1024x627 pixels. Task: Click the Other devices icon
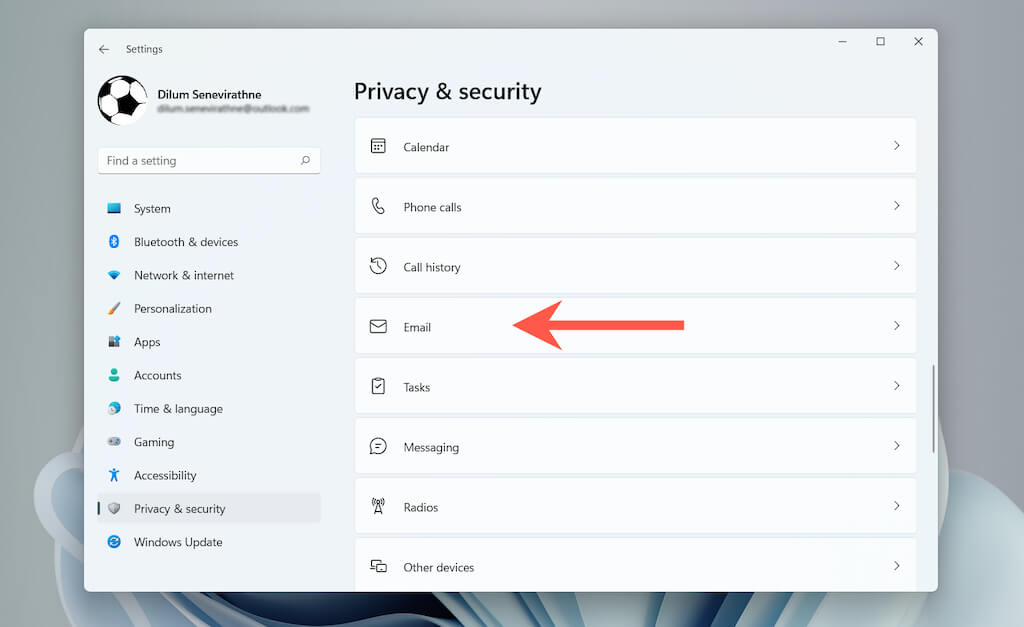(x=378, y=566)
